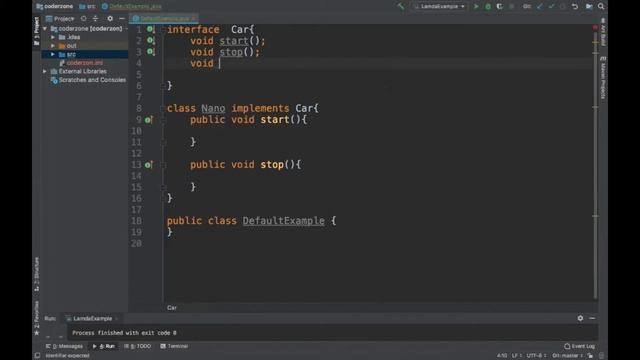Image resolution: width=640 pixels, height=360 pixels.
Task: Click coderzone breadcrumb in navigation bar
Action: point(55,6)
